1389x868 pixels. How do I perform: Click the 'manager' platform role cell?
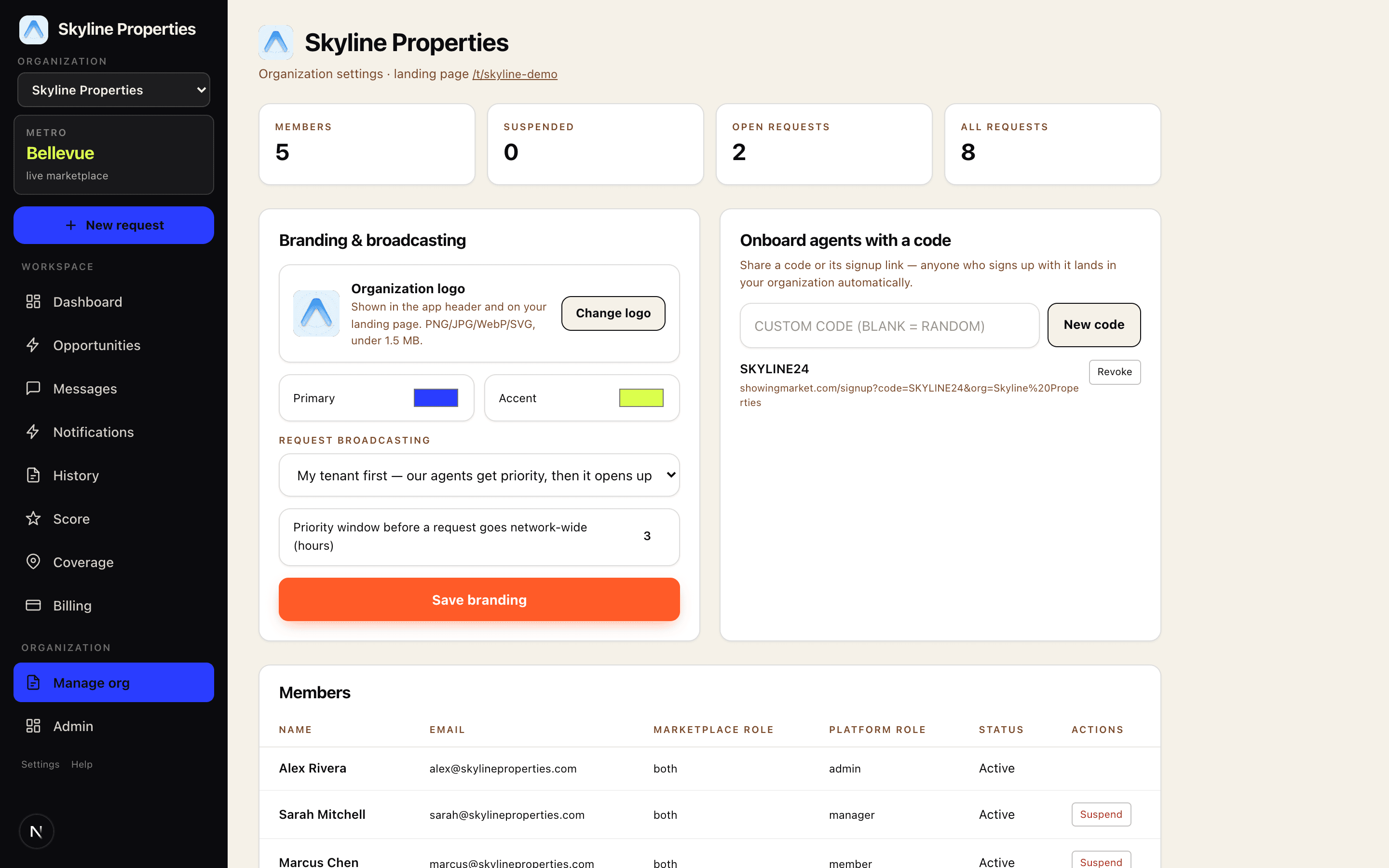coord(852,814)
